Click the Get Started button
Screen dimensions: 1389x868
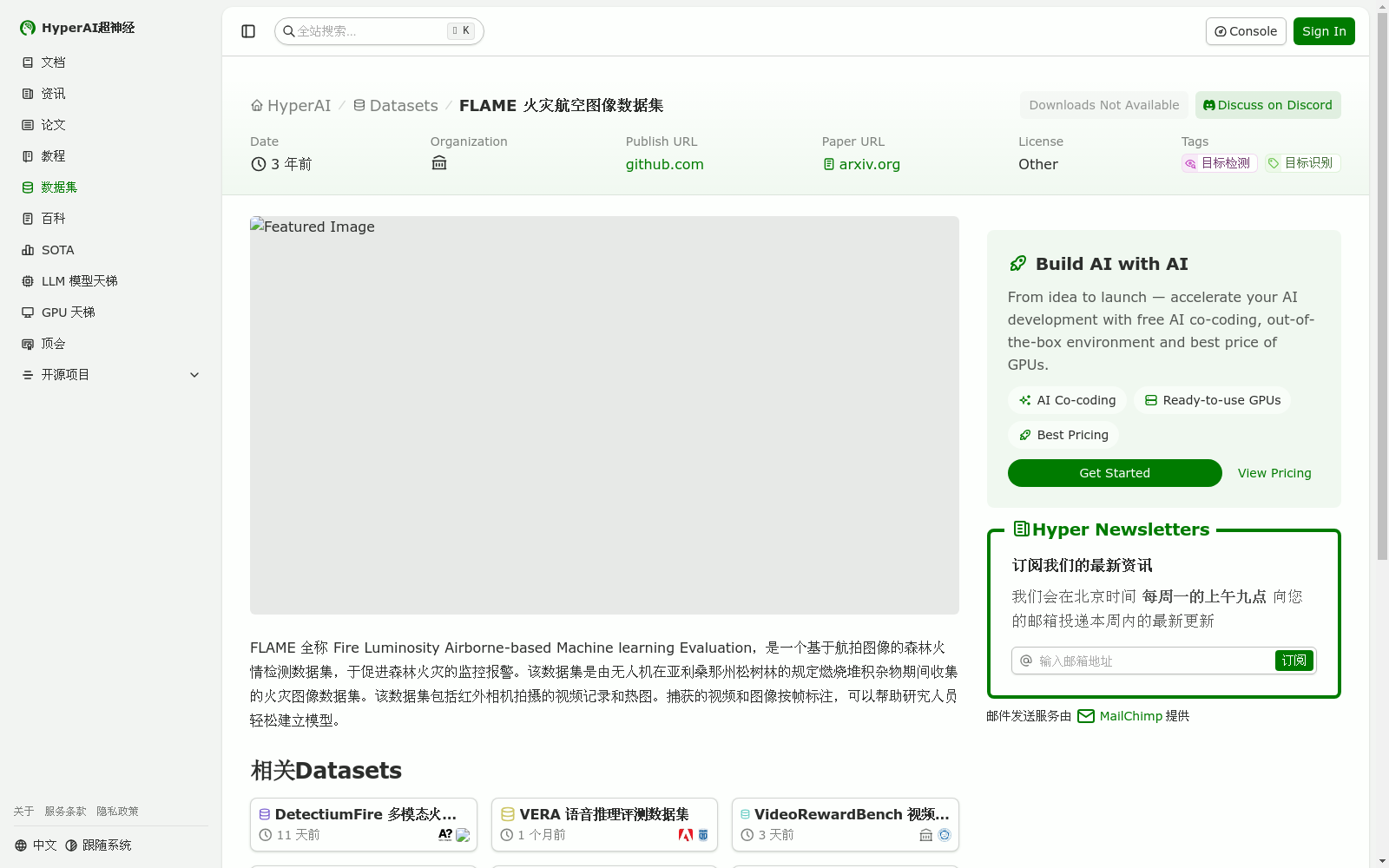click(1115, 473)
